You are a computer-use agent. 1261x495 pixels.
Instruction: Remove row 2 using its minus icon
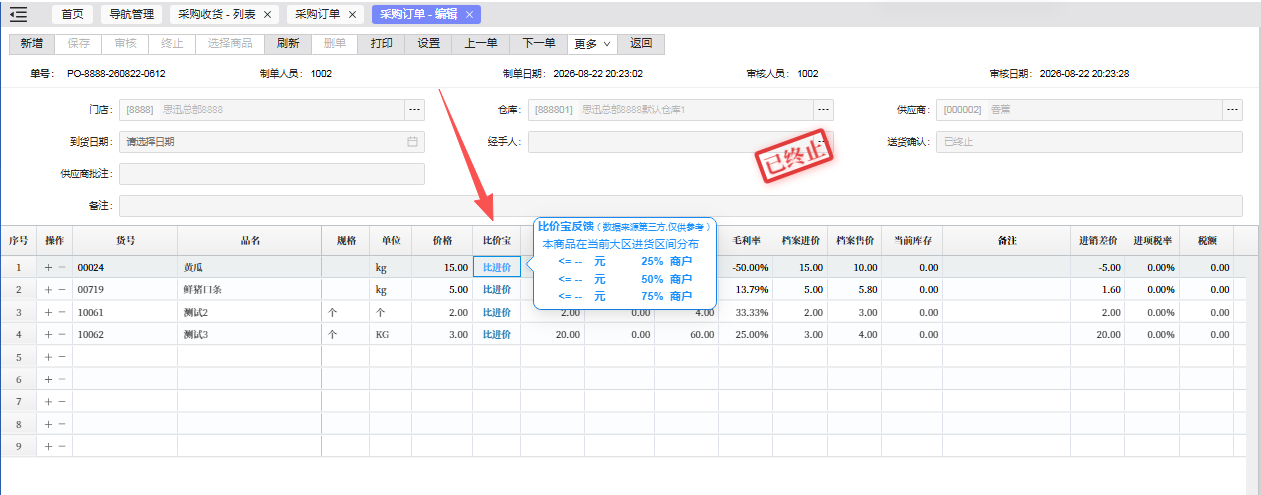62,290
